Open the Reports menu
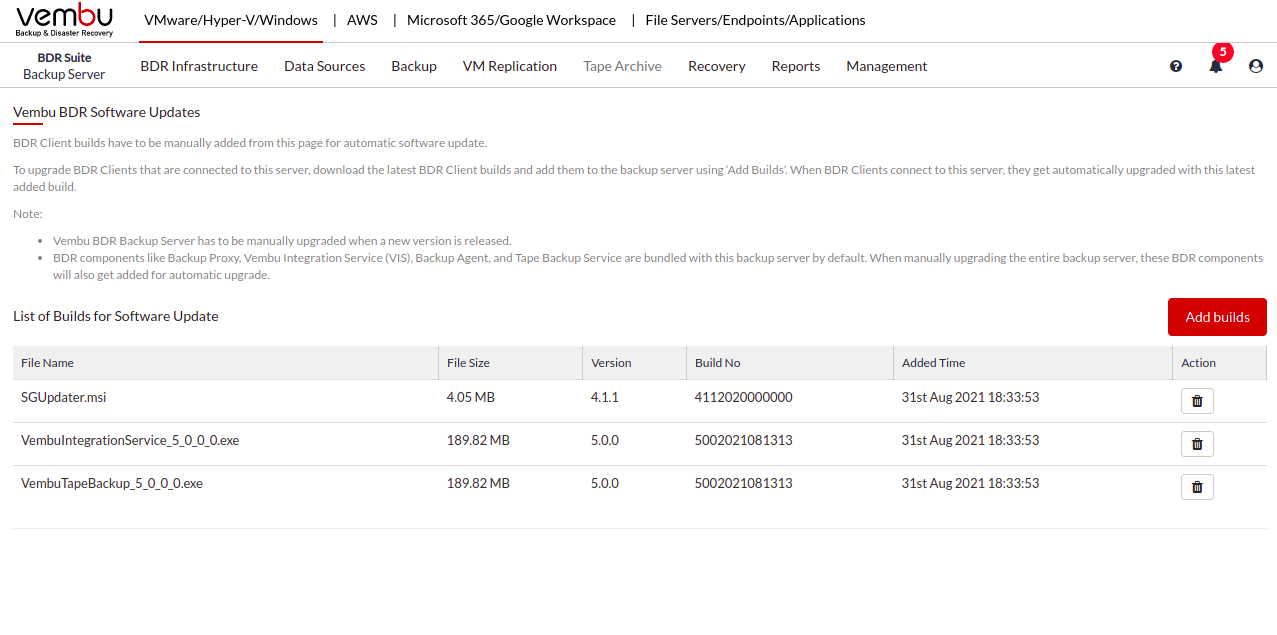Viewport: 1277px width, 635px height. (x=795, y=66)
